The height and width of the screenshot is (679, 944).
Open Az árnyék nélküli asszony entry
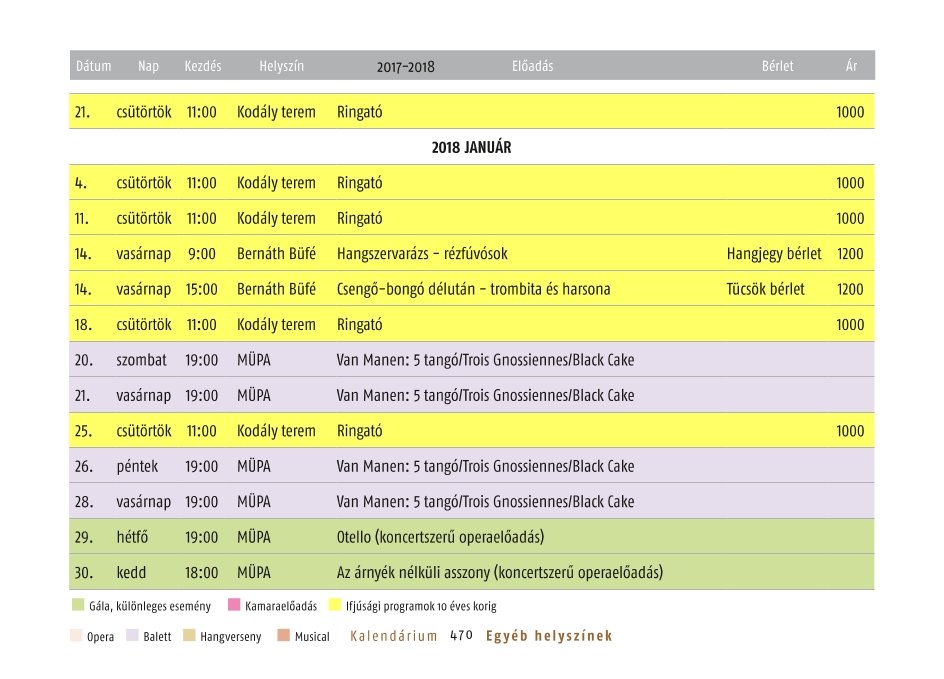pos(500,573)
